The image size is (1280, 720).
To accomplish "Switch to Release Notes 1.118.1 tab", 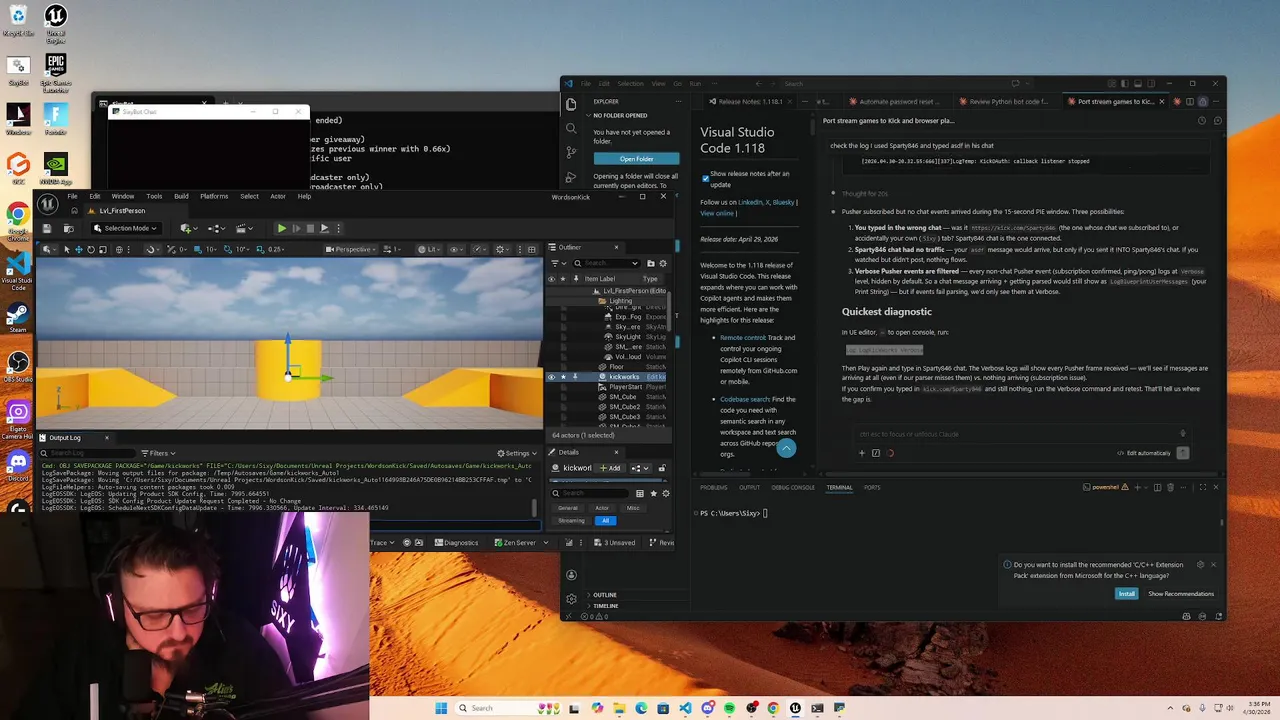I will [x=750, y=101].
